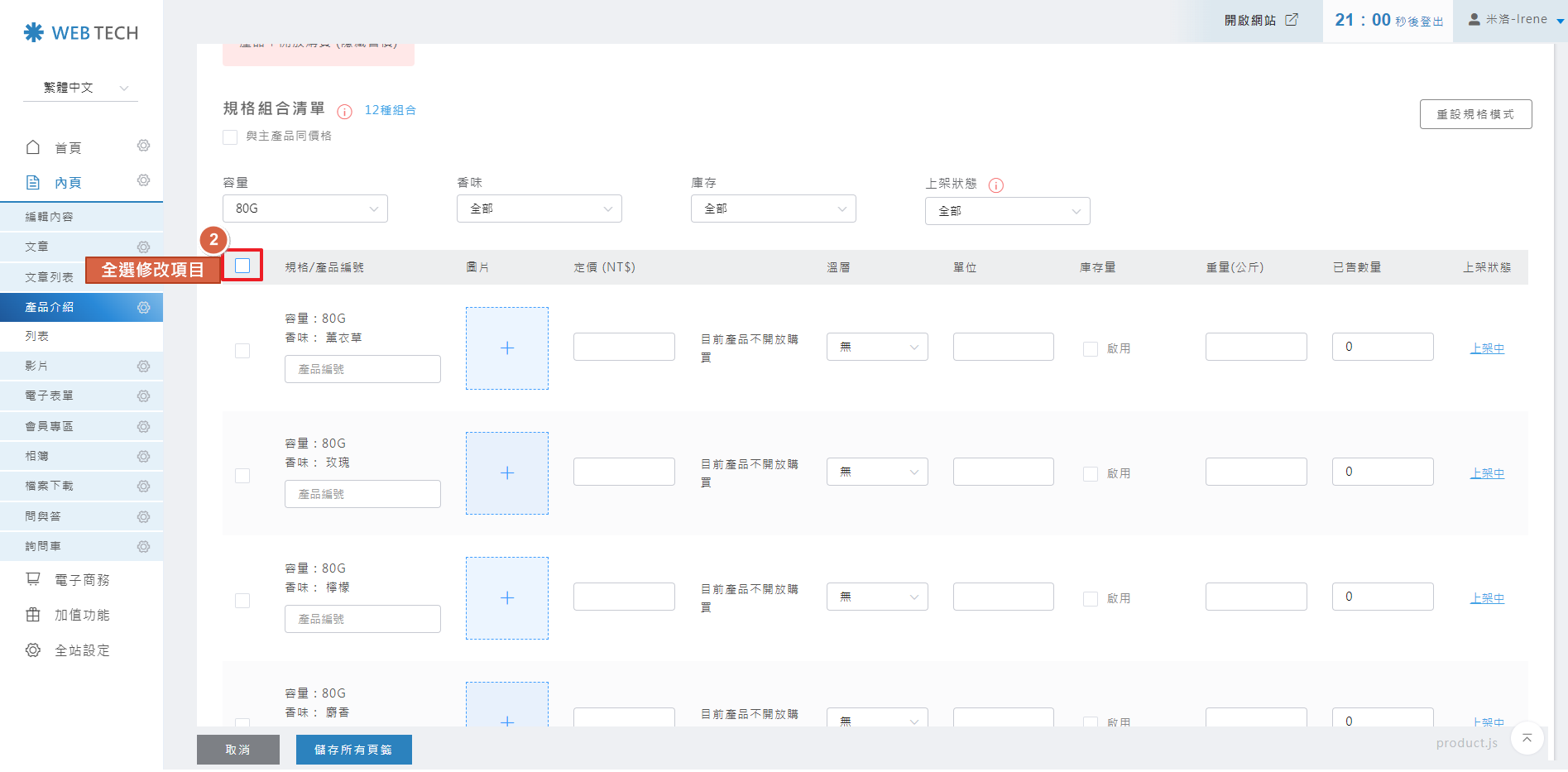
Task: Enable 與主產品同價格 checkbox
Action: (230, 137)
